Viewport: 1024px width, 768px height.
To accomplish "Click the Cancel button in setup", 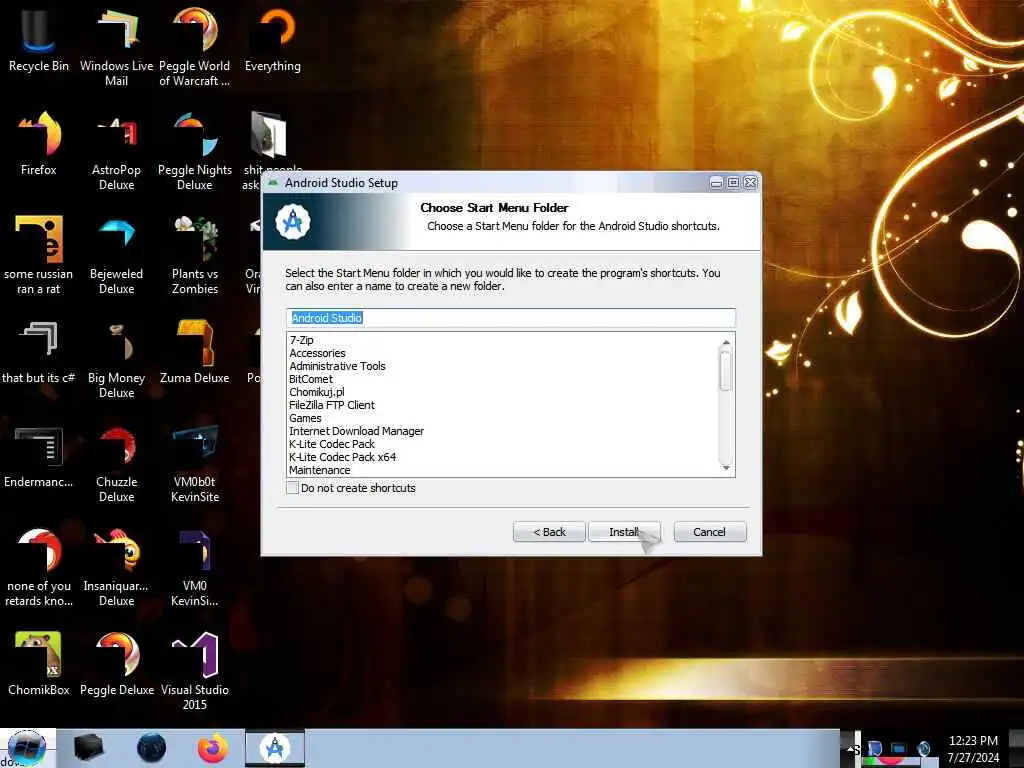I will coord(709,532).
